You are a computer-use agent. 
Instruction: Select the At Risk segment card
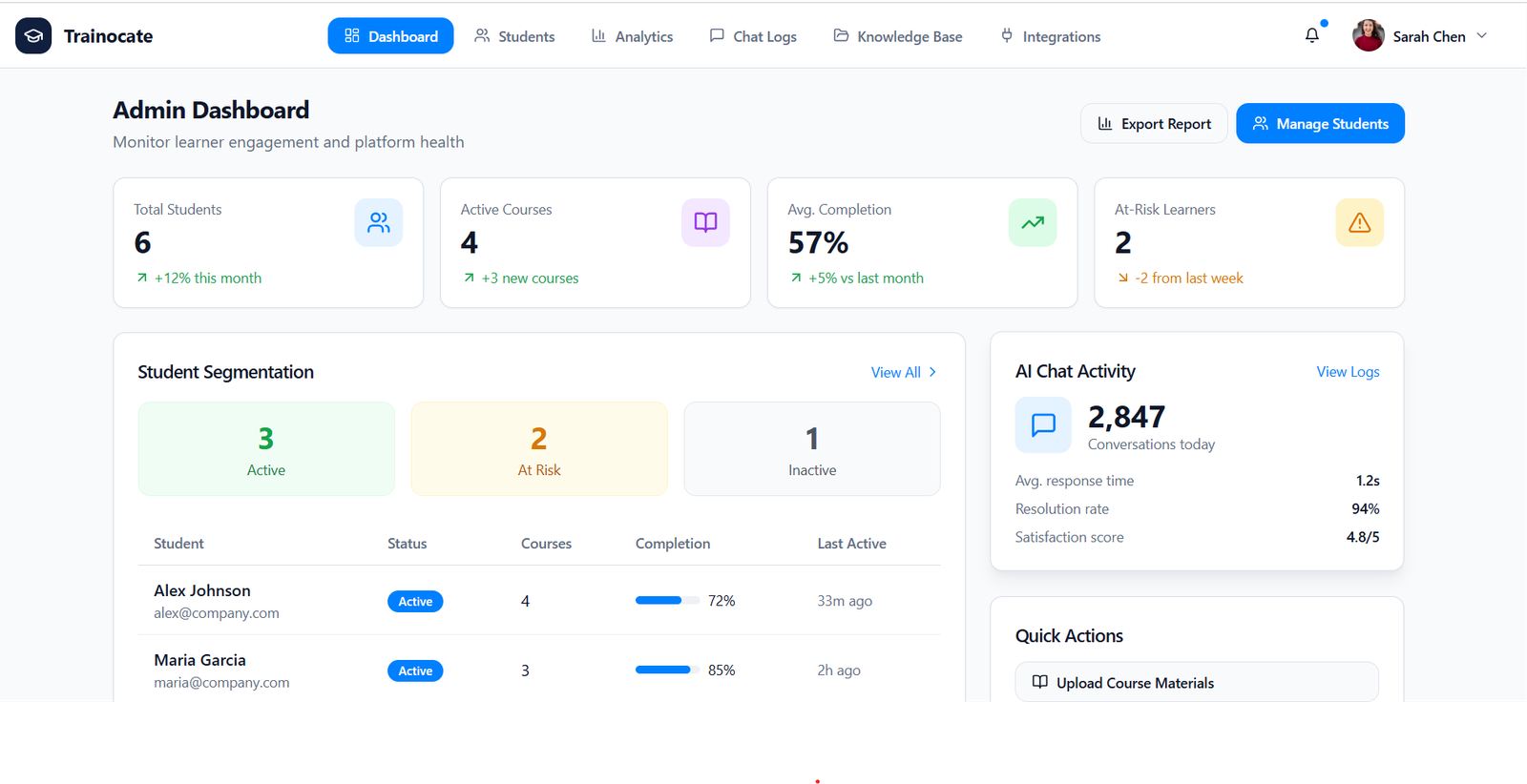click(539, 448)
